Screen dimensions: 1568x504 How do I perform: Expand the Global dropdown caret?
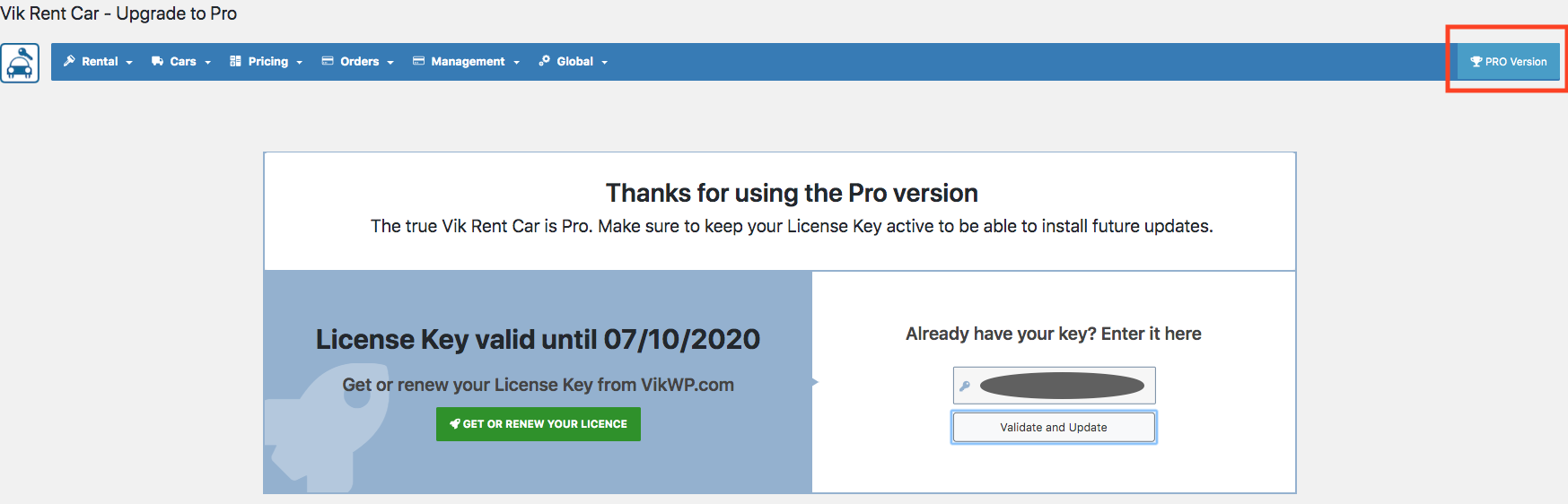(x=605, y=63)
